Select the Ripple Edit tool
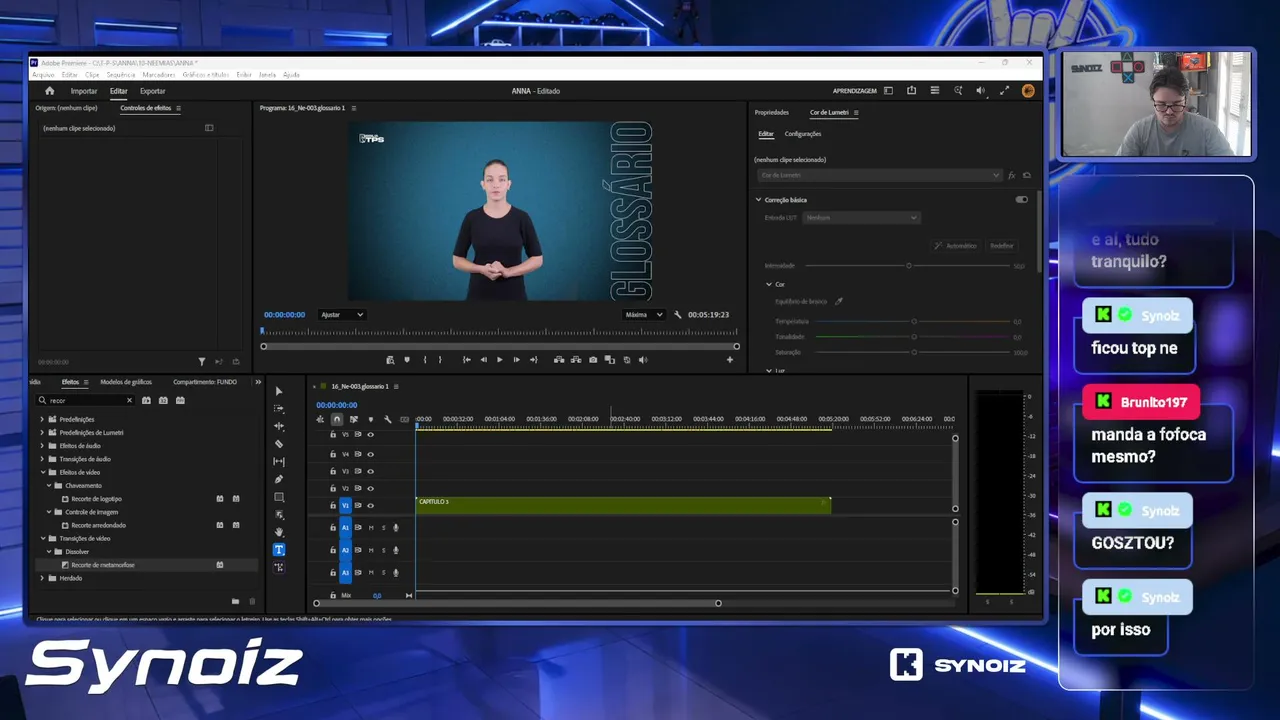The height and width of the screenshot is (720, 1280). 279,426
